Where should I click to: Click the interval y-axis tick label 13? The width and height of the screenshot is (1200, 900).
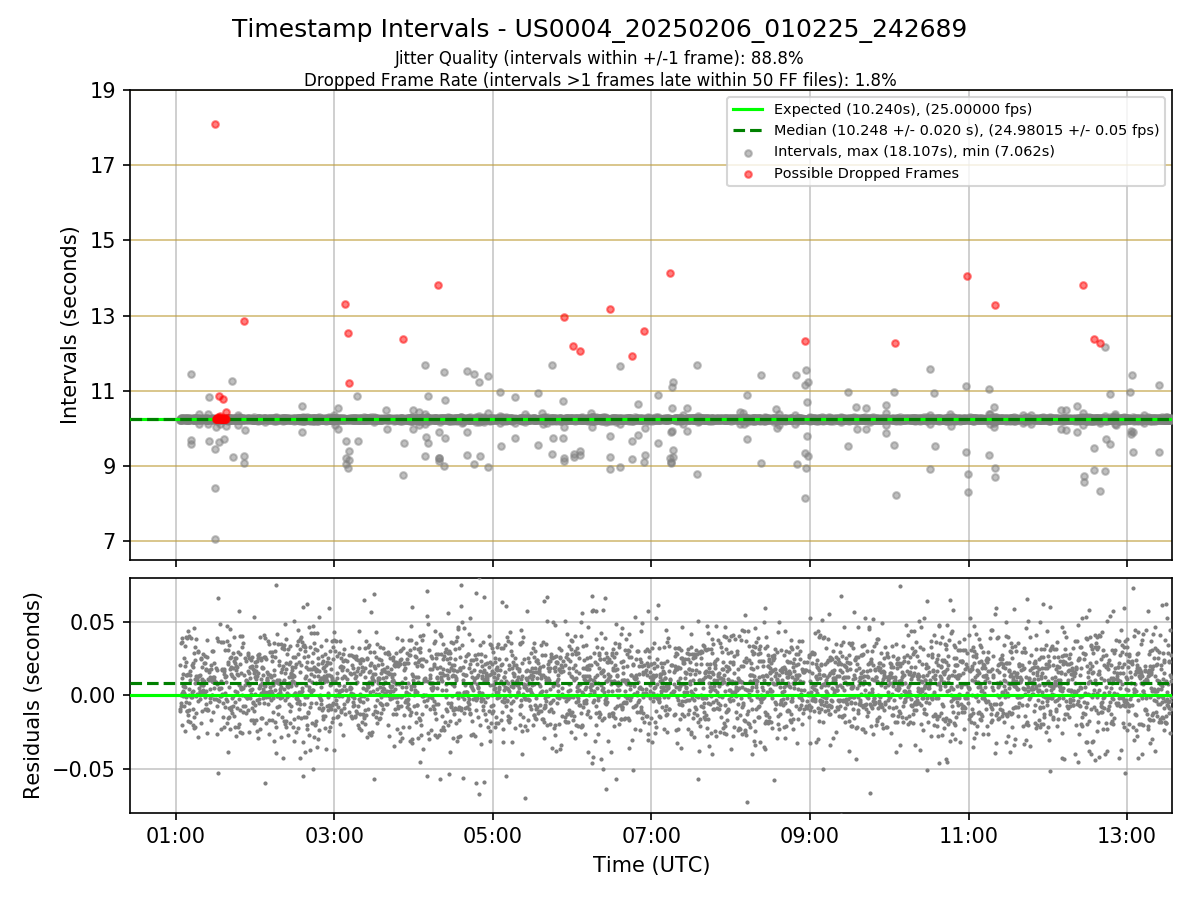point(105,316)
